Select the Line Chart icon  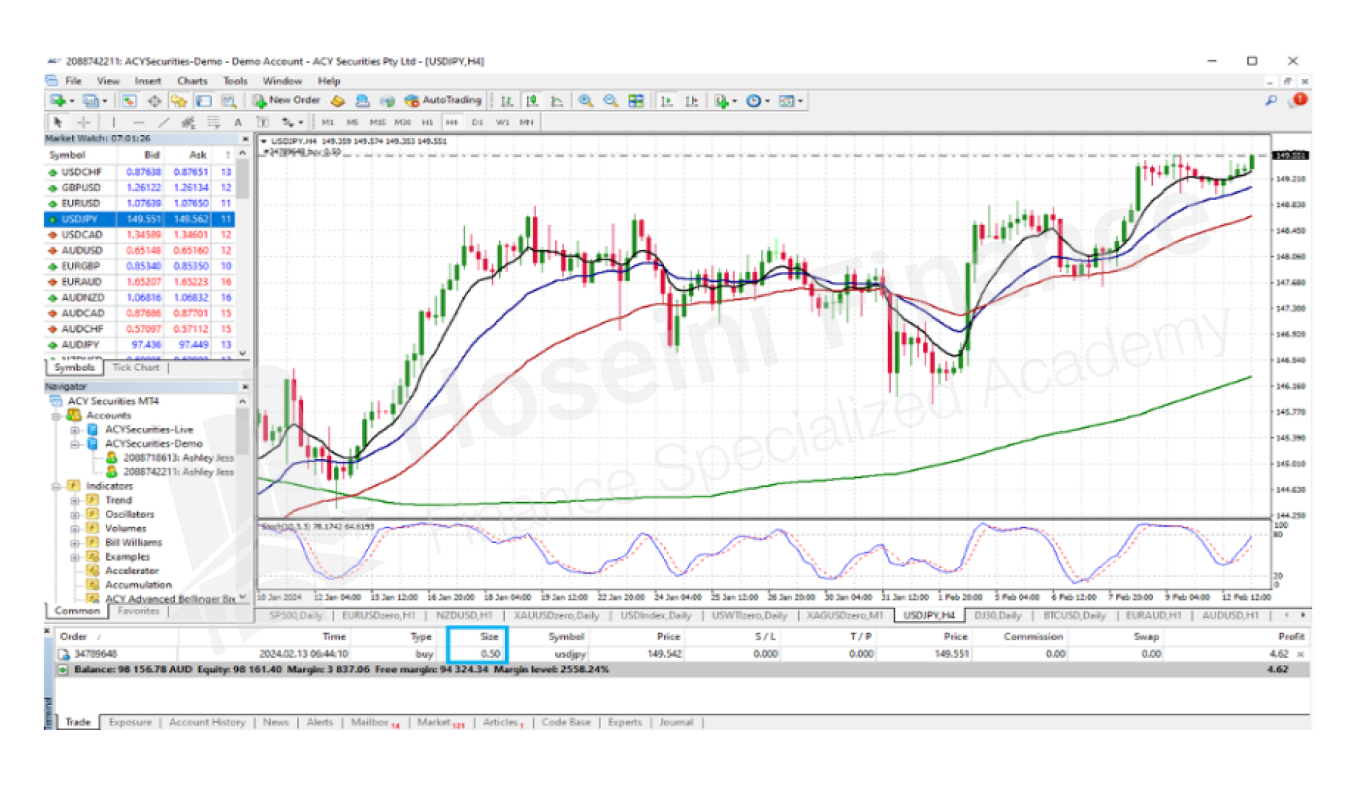(556, 100)
